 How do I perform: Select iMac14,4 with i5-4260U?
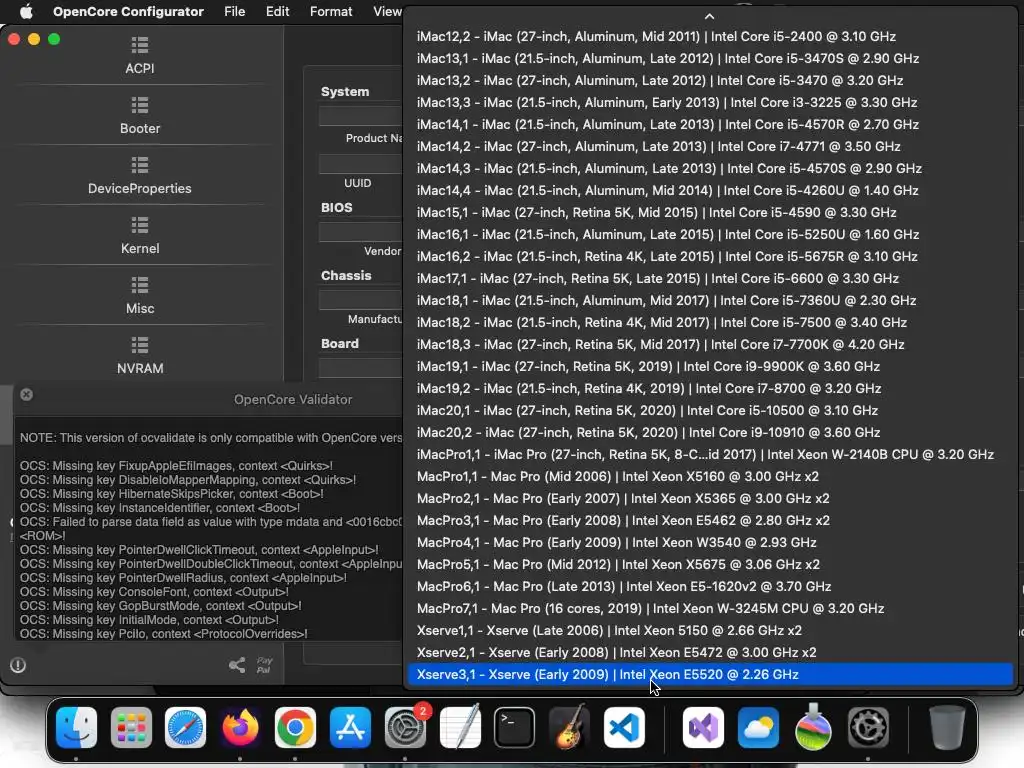pyautogui.click(x=710, y=191)
